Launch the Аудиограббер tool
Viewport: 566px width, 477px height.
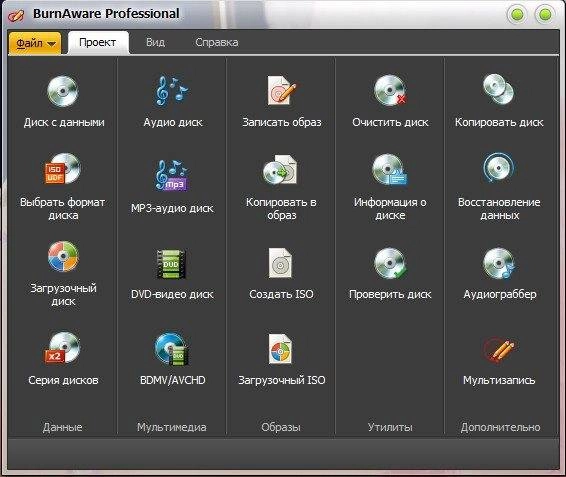[x=500, y=274]
